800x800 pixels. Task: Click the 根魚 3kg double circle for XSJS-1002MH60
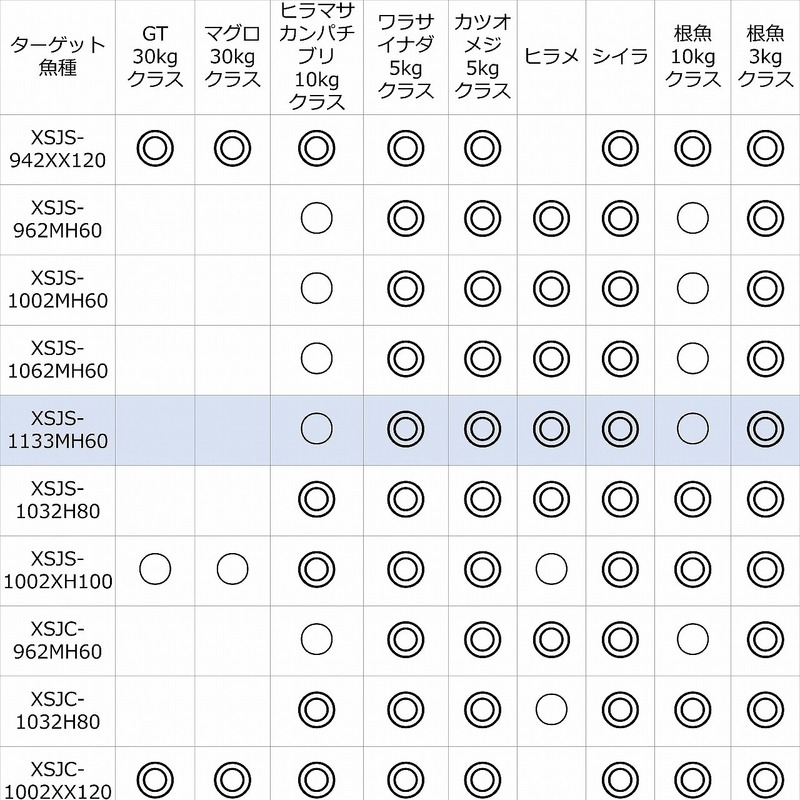[765, 288]
